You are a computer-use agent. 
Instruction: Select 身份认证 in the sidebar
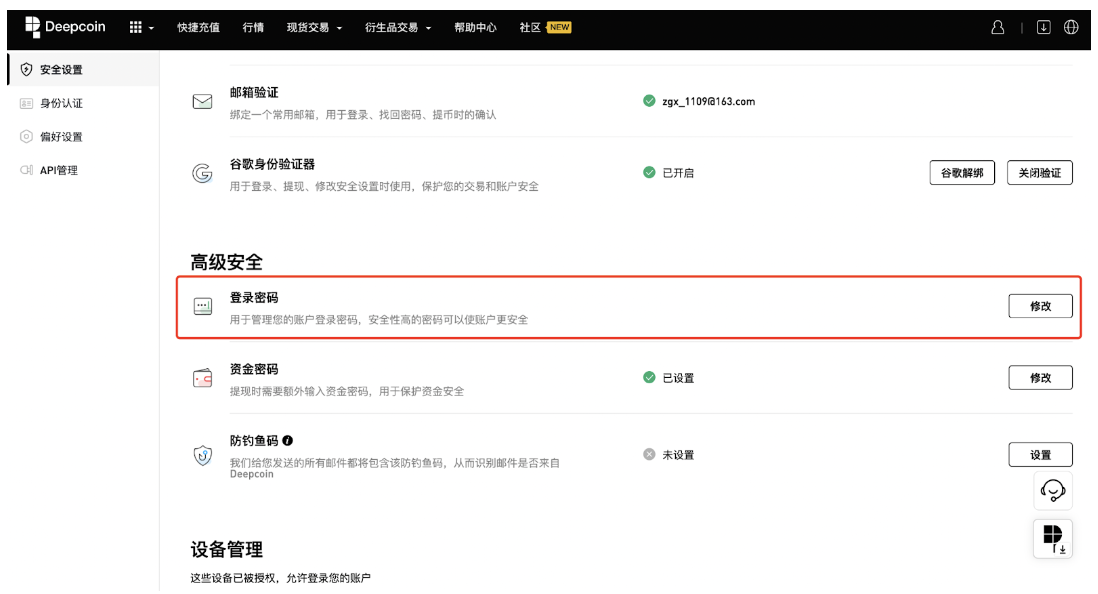coord(61,103)
